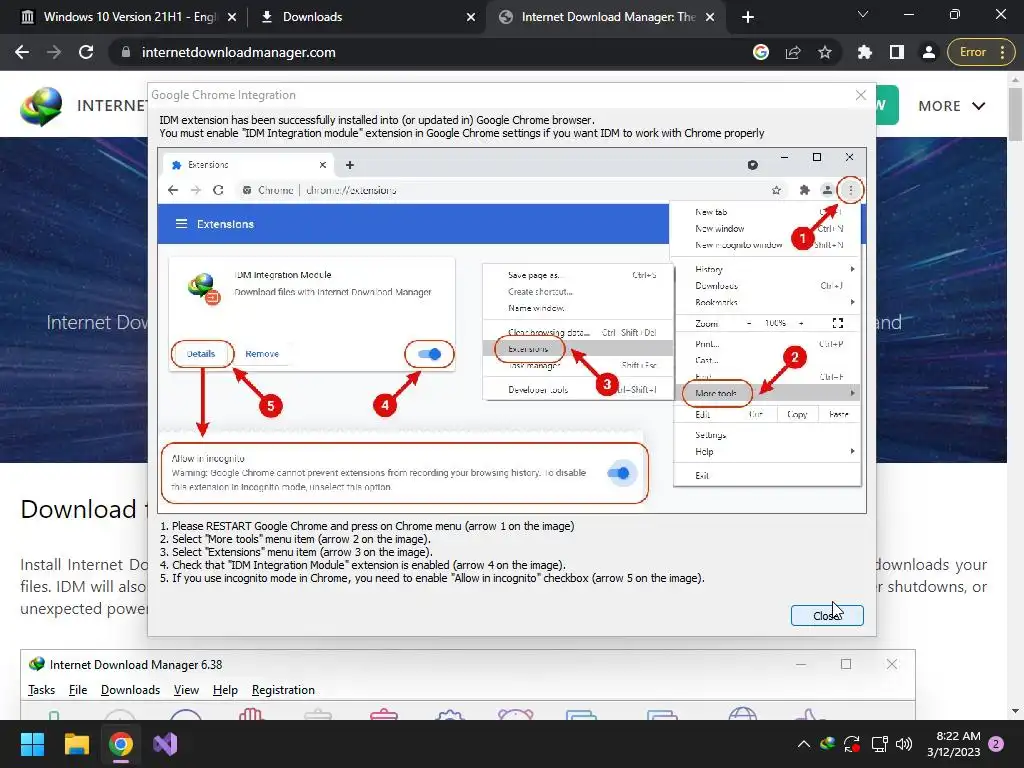
Task: View site information lock icon
Action: click(126, 52)
